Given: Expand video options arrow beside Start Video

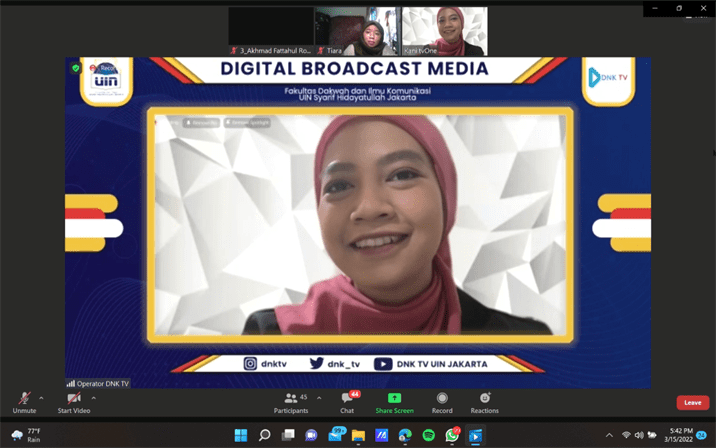Looking at the screenshot, I should [93, 398].
